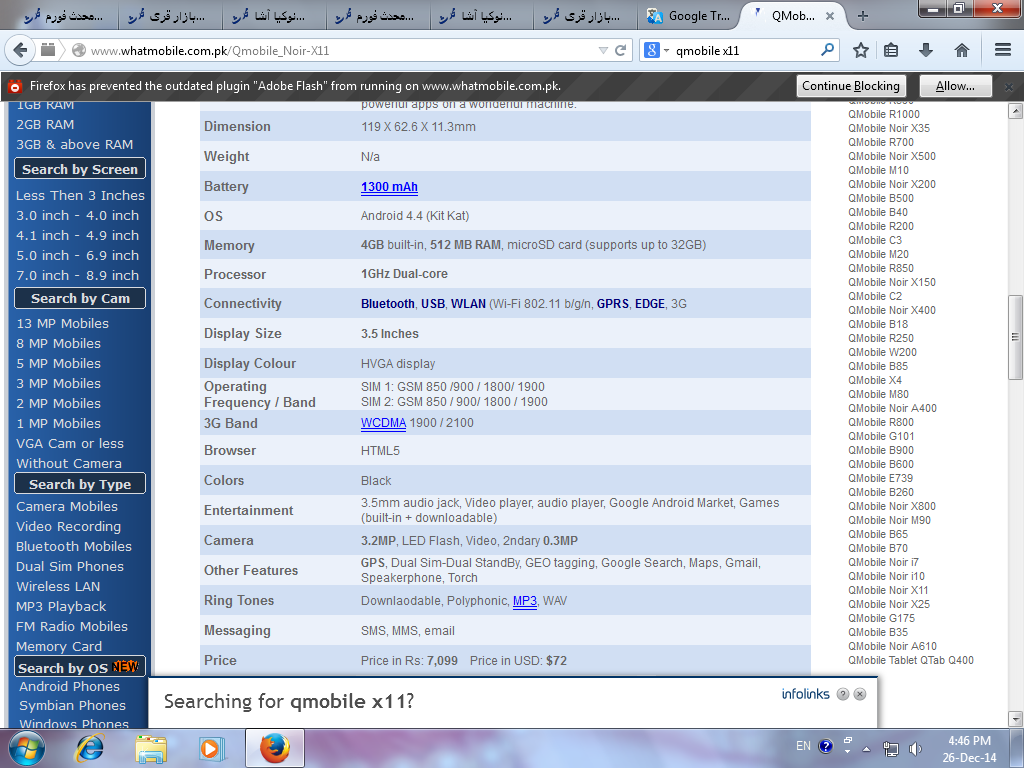
Task: Open QMobile Noir X25 in model list
Action: tap(889, 604)
